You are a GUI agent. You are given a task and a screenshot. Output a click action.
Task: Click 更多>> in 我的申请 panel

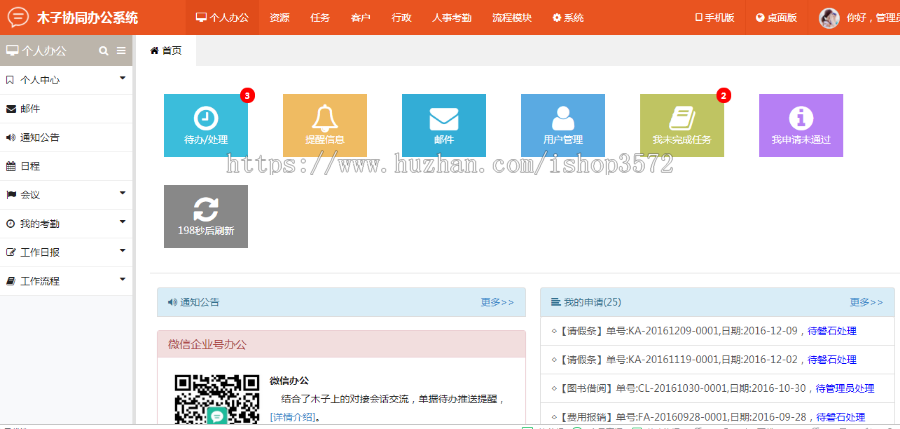866,302
